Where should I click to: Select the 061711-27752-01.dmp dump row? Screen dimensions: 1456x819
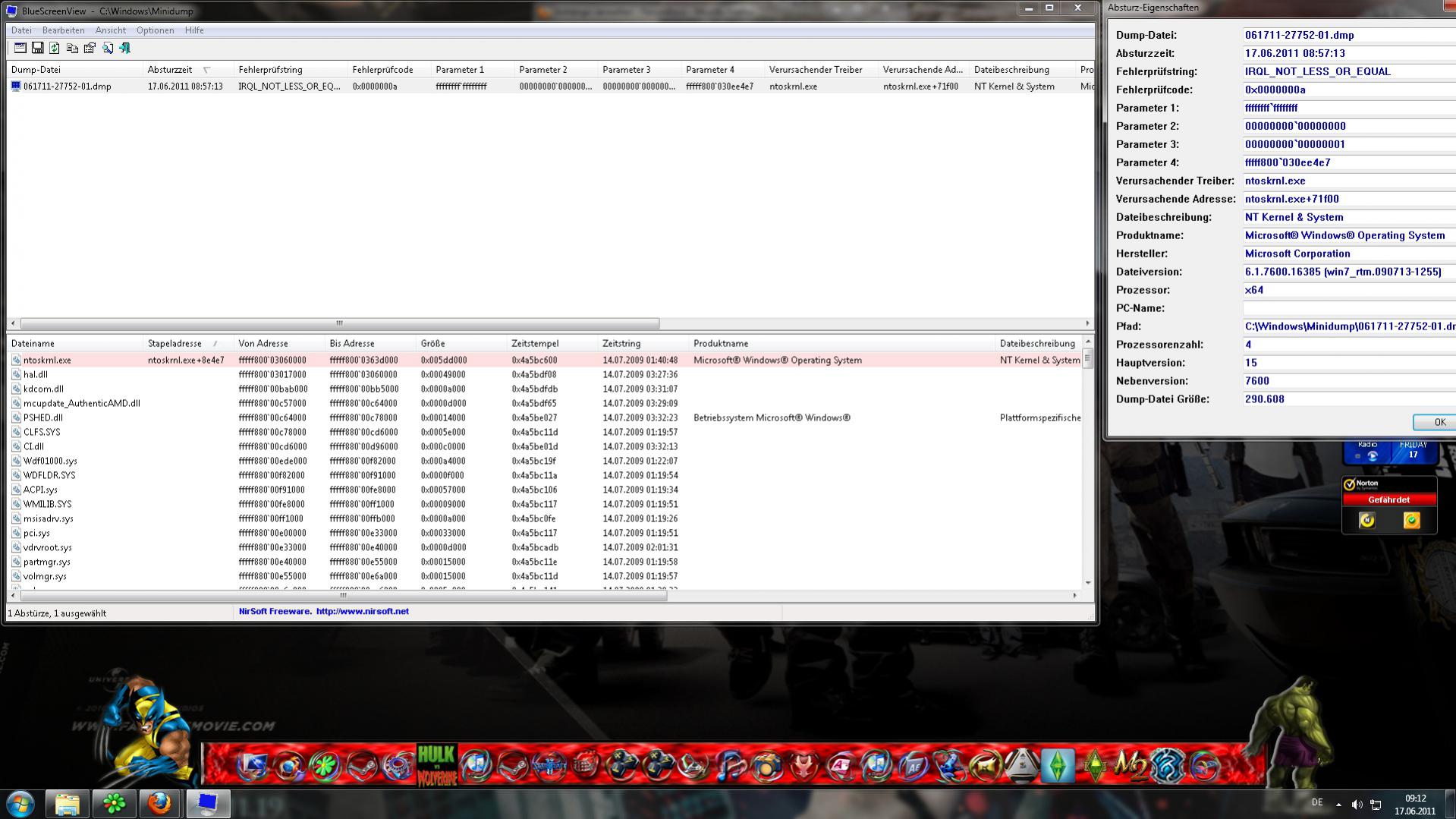point(550,87)
